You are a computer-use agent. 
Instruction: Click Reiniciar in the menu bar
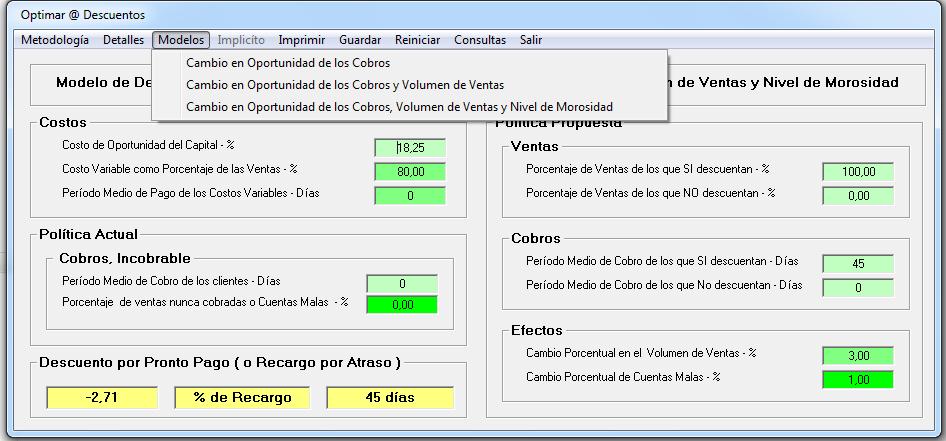point(417,40)
